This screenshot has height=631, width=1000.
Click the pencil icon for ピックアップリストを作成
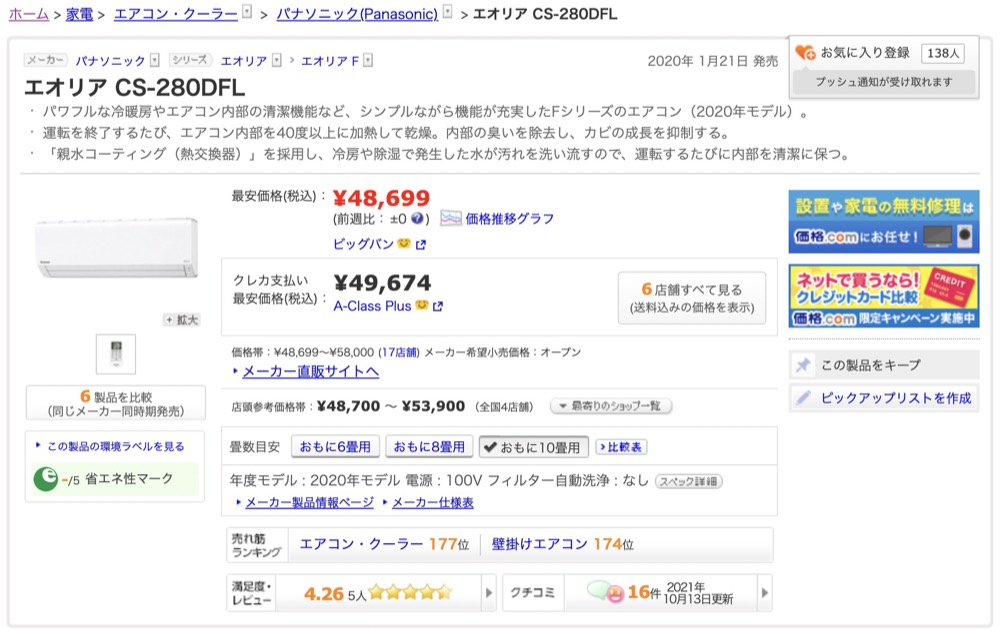(803, 398)
